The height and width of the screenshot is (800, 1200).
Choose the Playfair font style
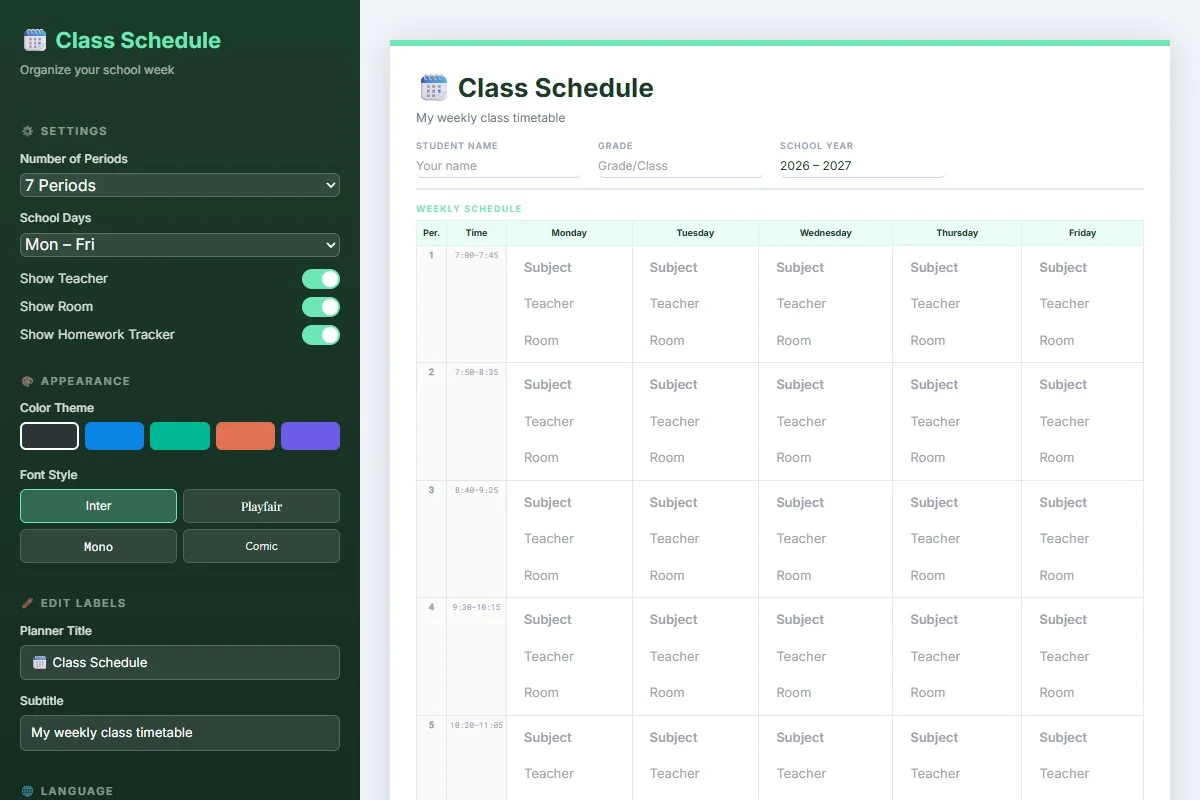point(261,506)
